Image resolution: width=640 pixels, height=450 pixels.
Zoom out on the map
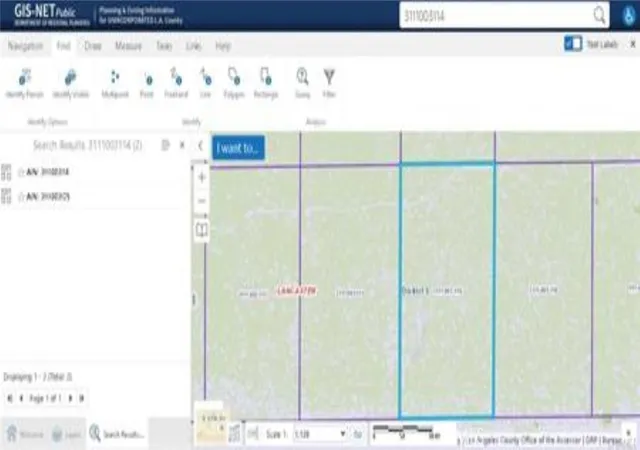coord(202,201)
